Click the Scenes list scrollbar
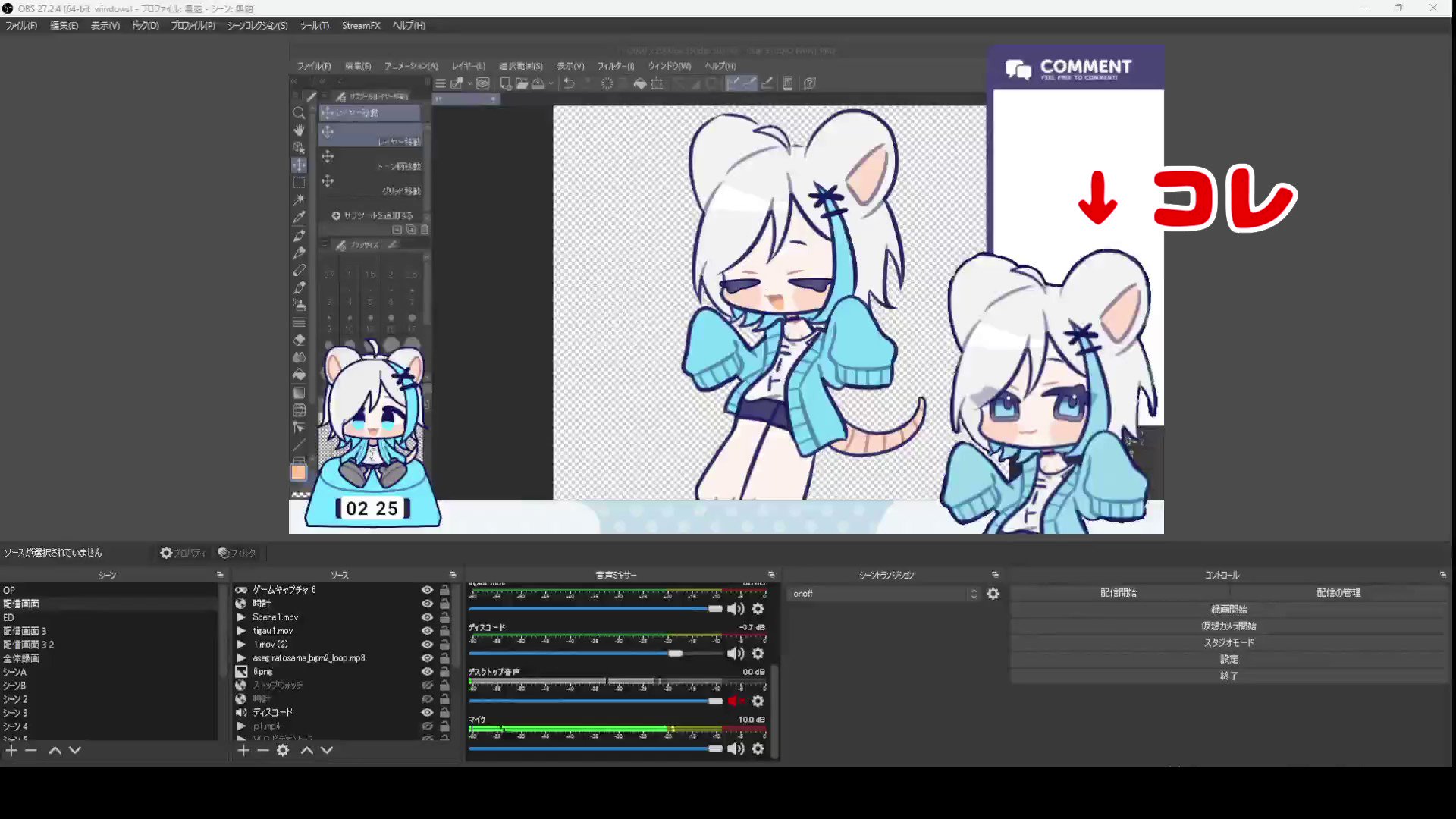The image size is (1456, 819). point(223,633)
